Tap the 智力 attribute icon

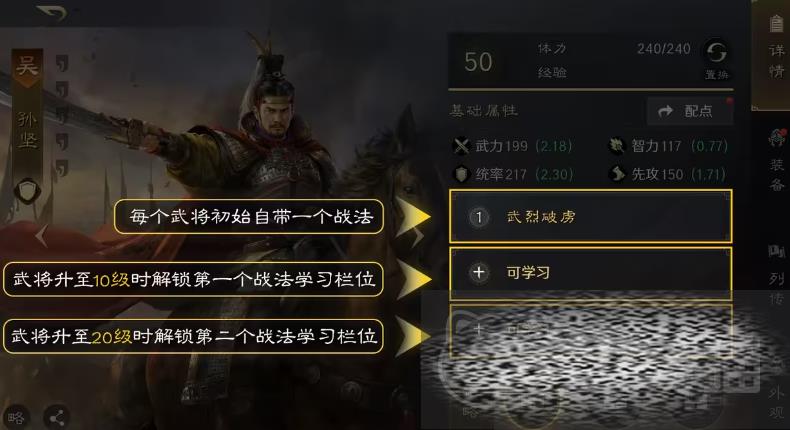coord(617,146)
